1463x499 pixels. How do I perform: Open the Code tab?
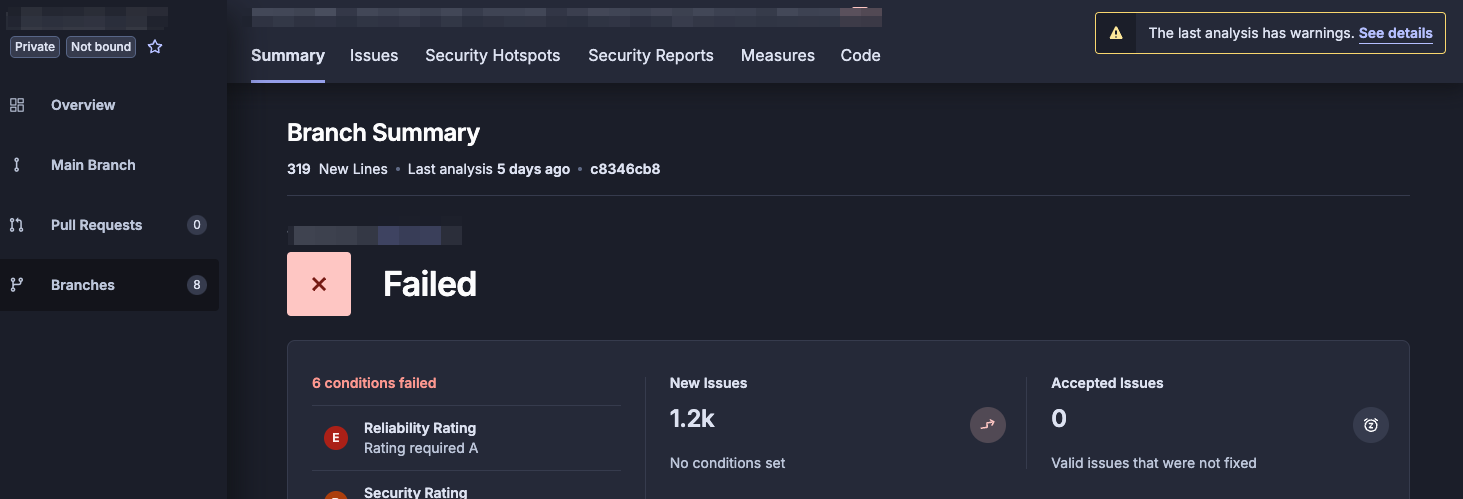click(860, 56)
